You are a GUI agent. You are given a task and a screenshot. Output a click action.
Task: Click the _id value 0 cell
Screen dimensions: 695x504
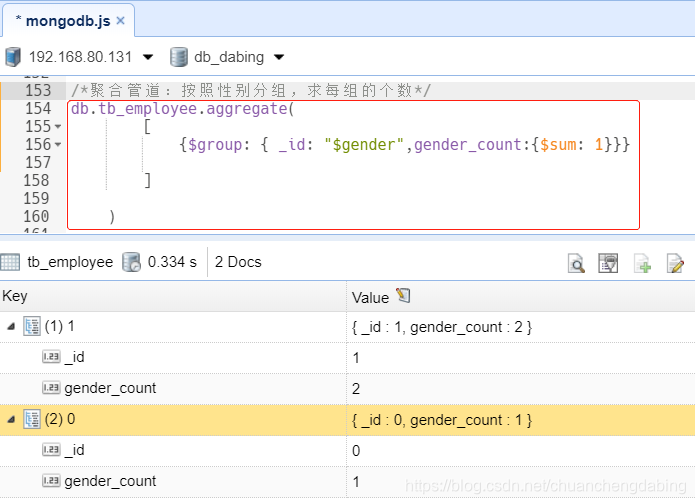pos(521,451)
